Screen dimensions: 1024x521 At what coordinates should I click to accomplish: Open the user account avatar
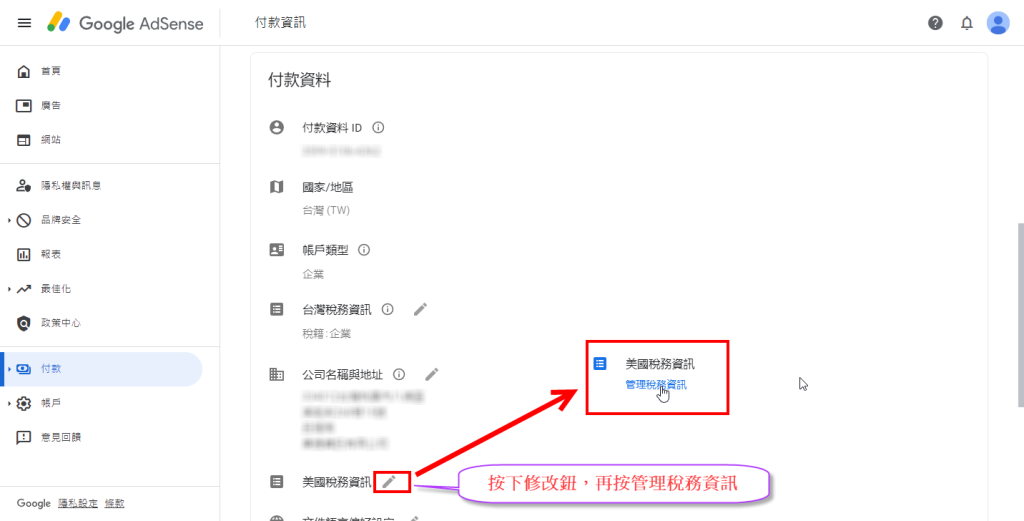[998, 23]
